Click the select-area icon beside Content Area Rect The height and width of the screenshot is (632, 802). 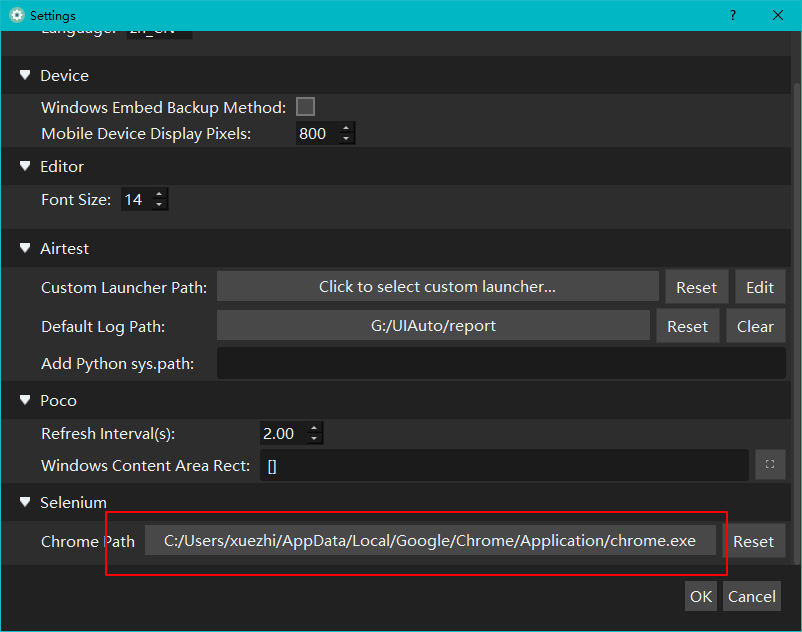click(x=770, y=464)
